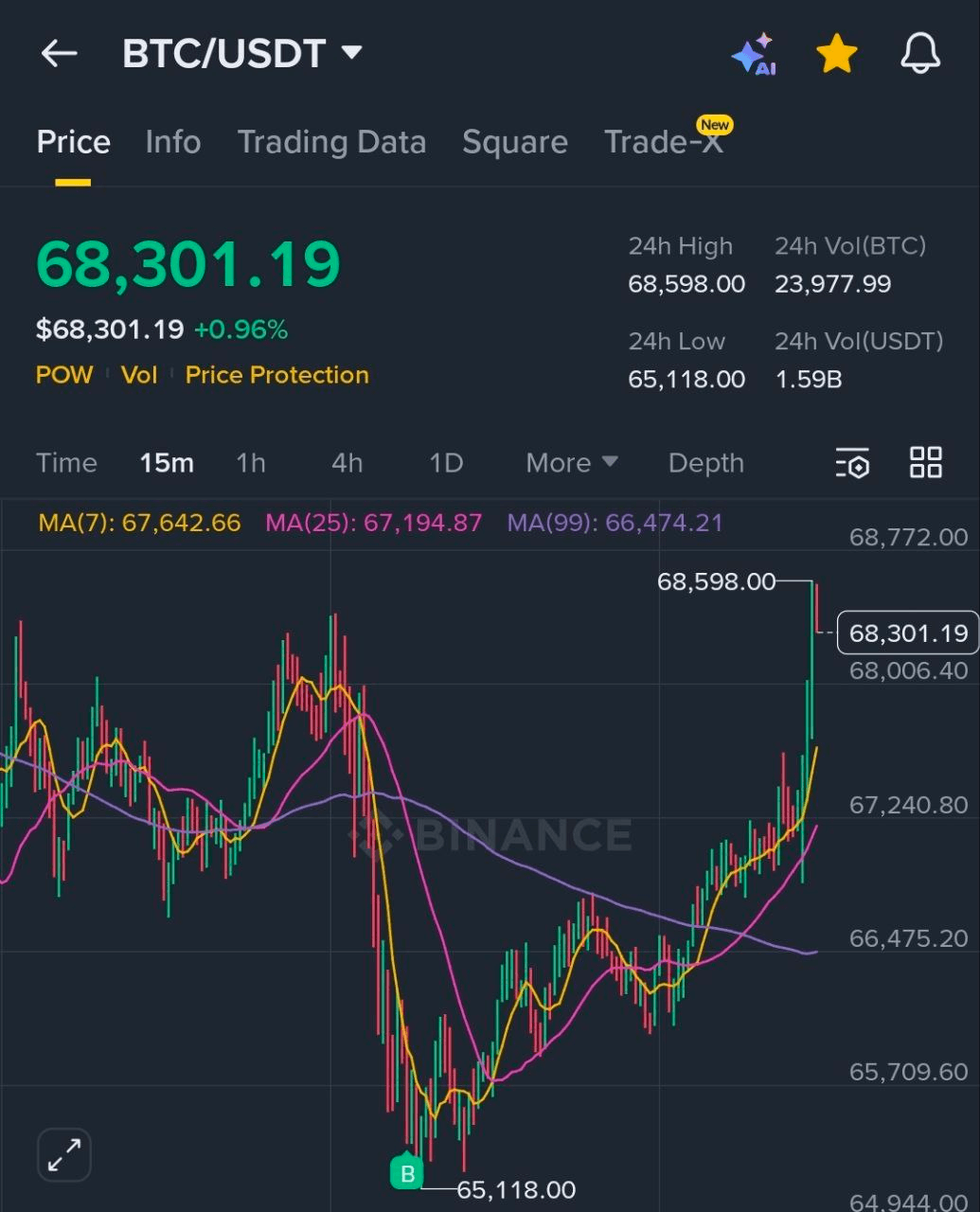Screen dimensions: 980x1212
Task: Open the Trade-X tab
Action: (x=664, y=142)
